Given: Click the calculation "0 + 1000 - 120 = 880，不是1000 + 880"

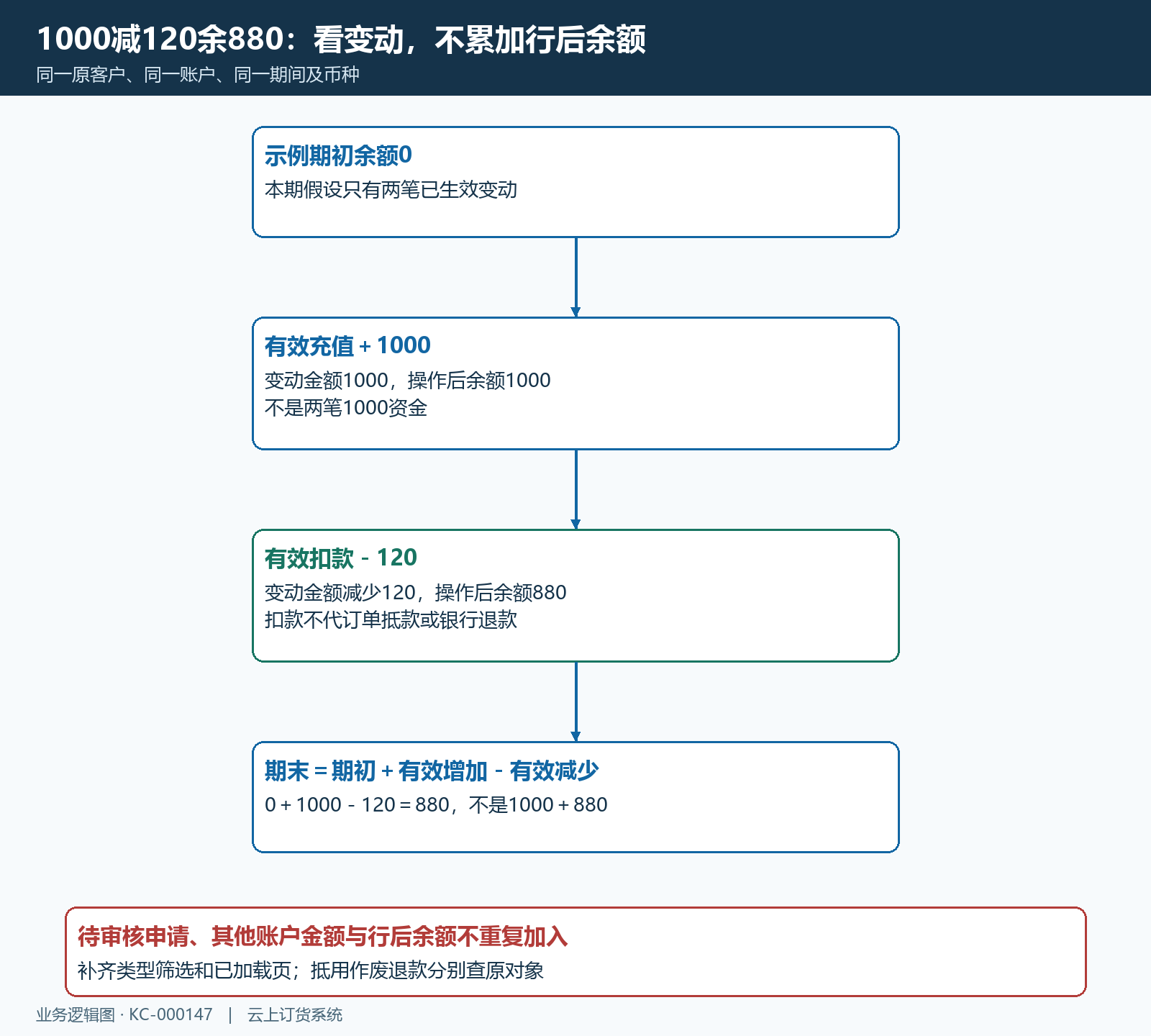Looking at the screenshot, I should pyautogui.click(x=436, y=805).
